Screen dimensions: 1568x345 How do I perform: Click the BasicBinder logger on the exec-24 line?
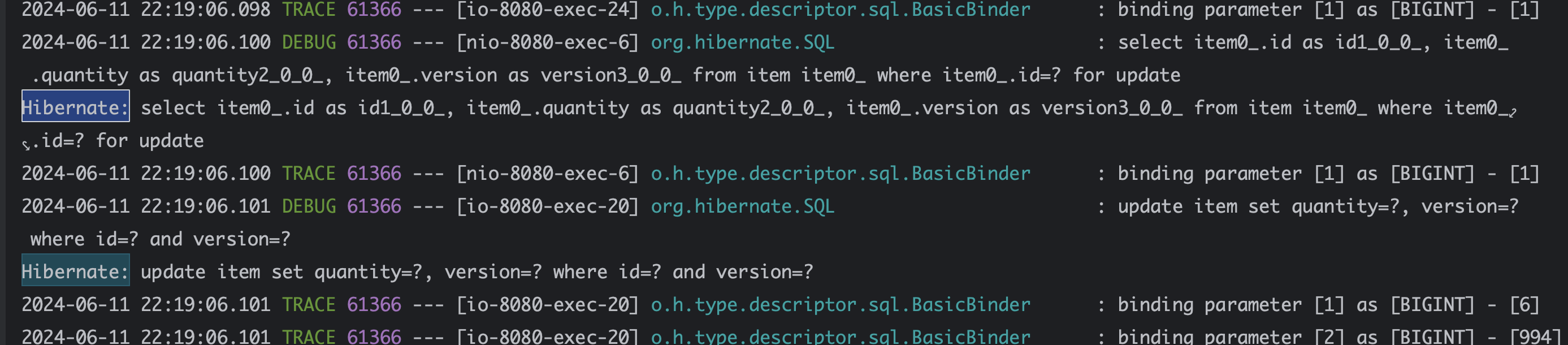coord(841,10)
